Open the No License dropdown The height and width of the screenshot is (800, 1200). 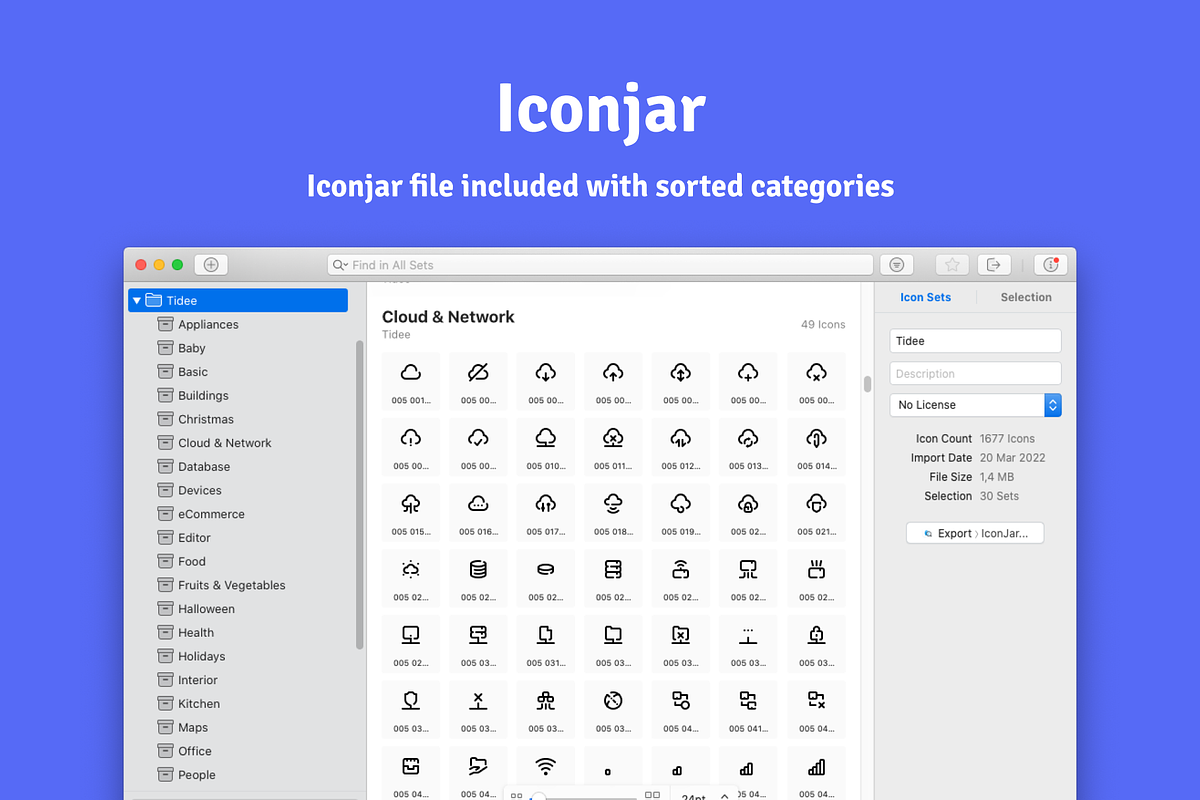coord(975,405)
